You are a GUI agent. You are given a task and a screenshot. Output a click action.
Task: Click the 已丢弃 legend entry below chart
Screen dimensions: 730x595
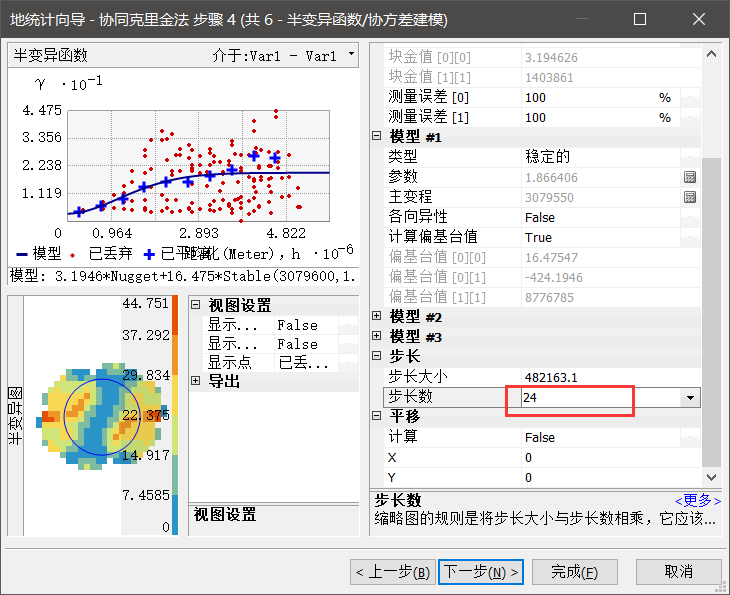point(101,254)
